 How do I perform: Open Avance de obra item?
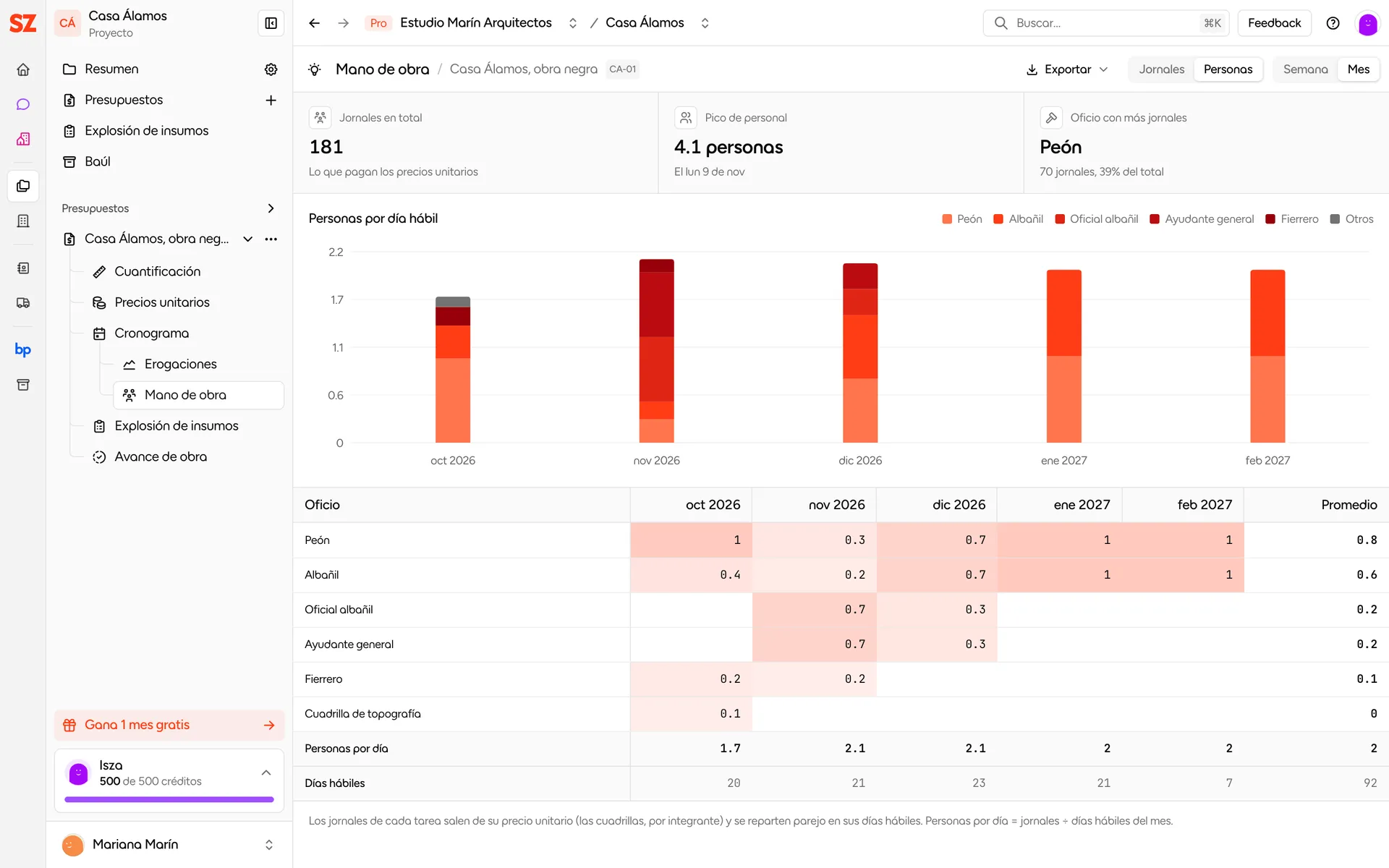click(x=161, y=457)
